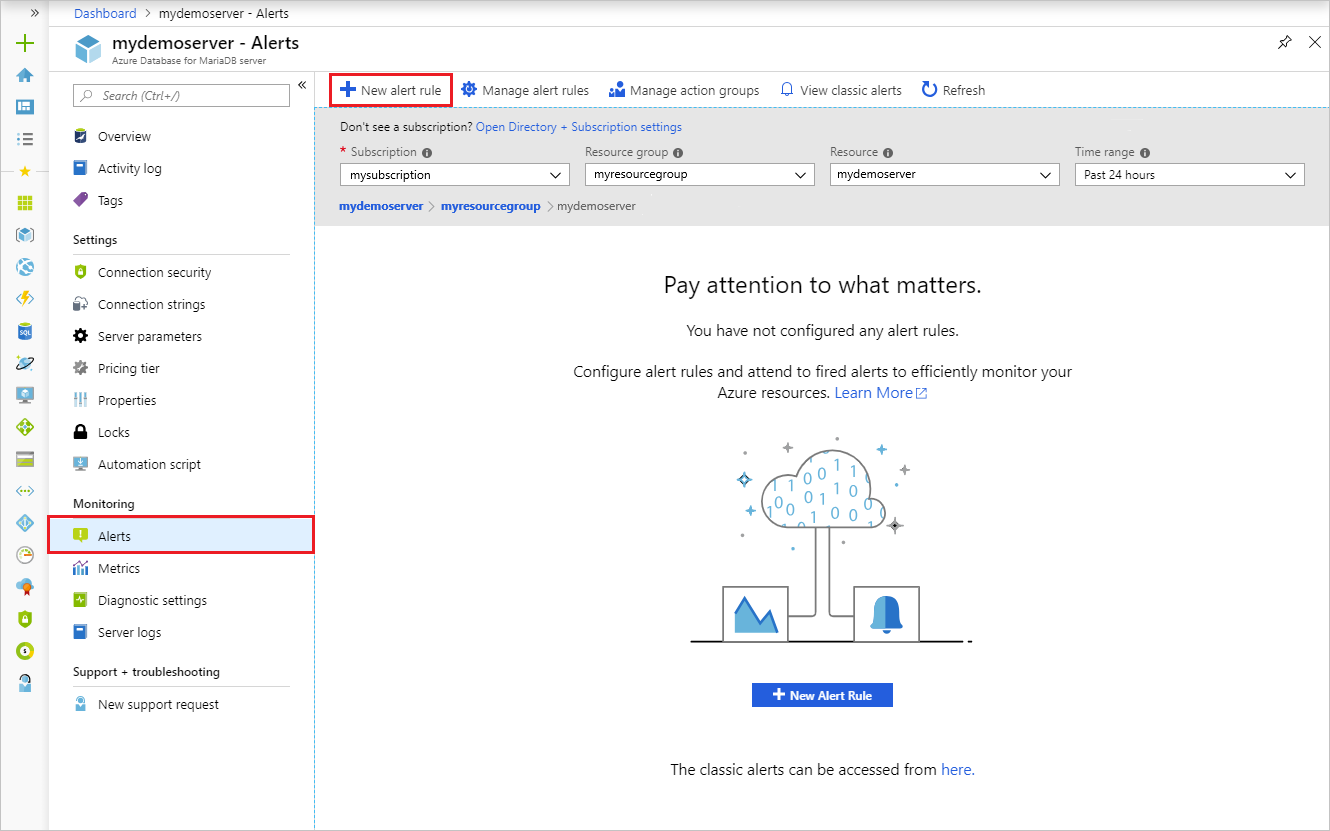1330x831 pixels.
Task: Open Azure Active Directory blue diamond icon
Action: (x=25, y=523)
